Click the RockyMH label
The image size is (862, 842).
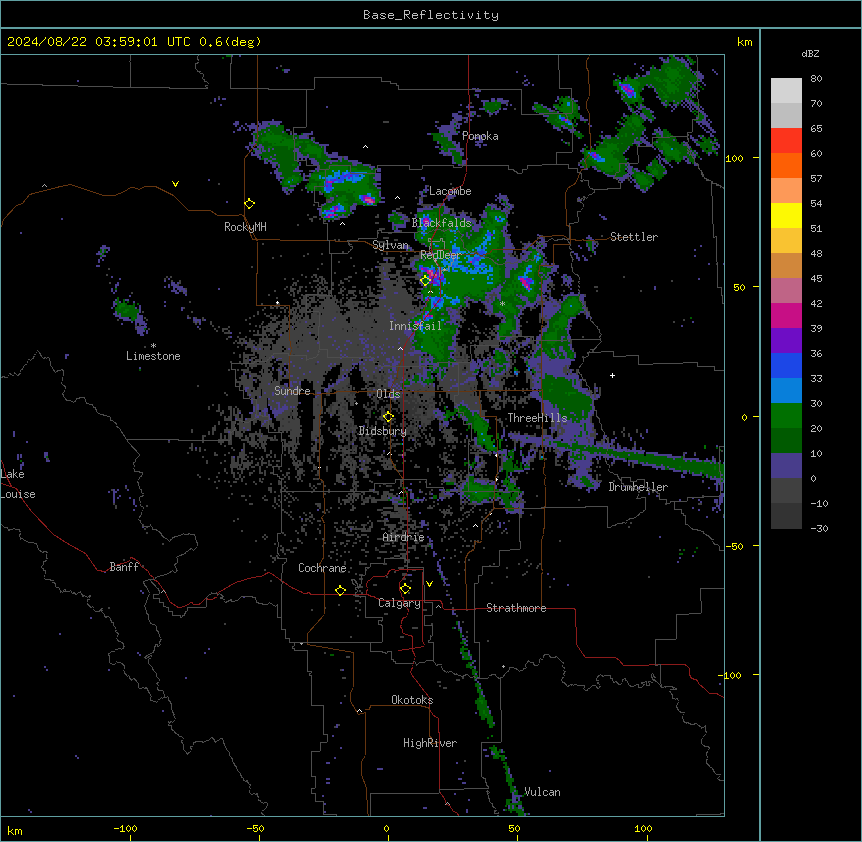point(245,227)
